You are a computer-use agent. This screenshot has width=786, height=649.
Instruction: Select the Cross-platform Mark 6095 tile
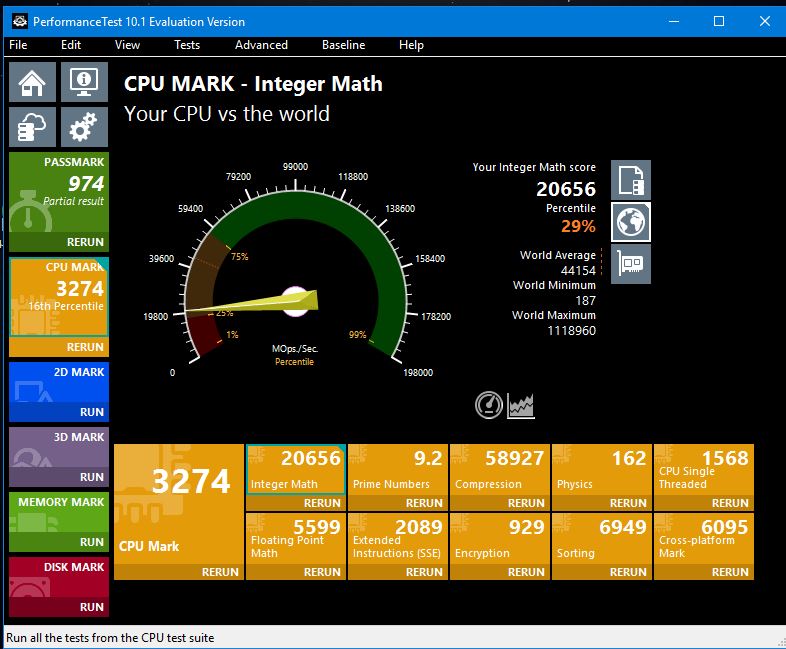[704, 539]
